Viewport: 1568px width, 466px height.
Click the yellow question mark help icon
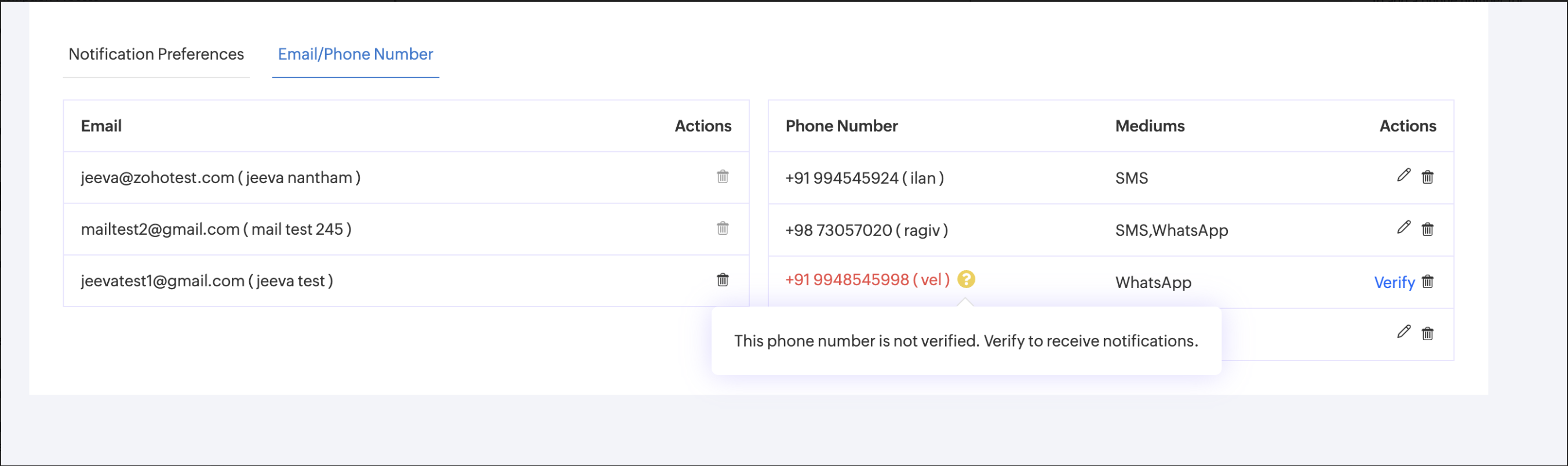pyautogui.click(x=966, y=279)
